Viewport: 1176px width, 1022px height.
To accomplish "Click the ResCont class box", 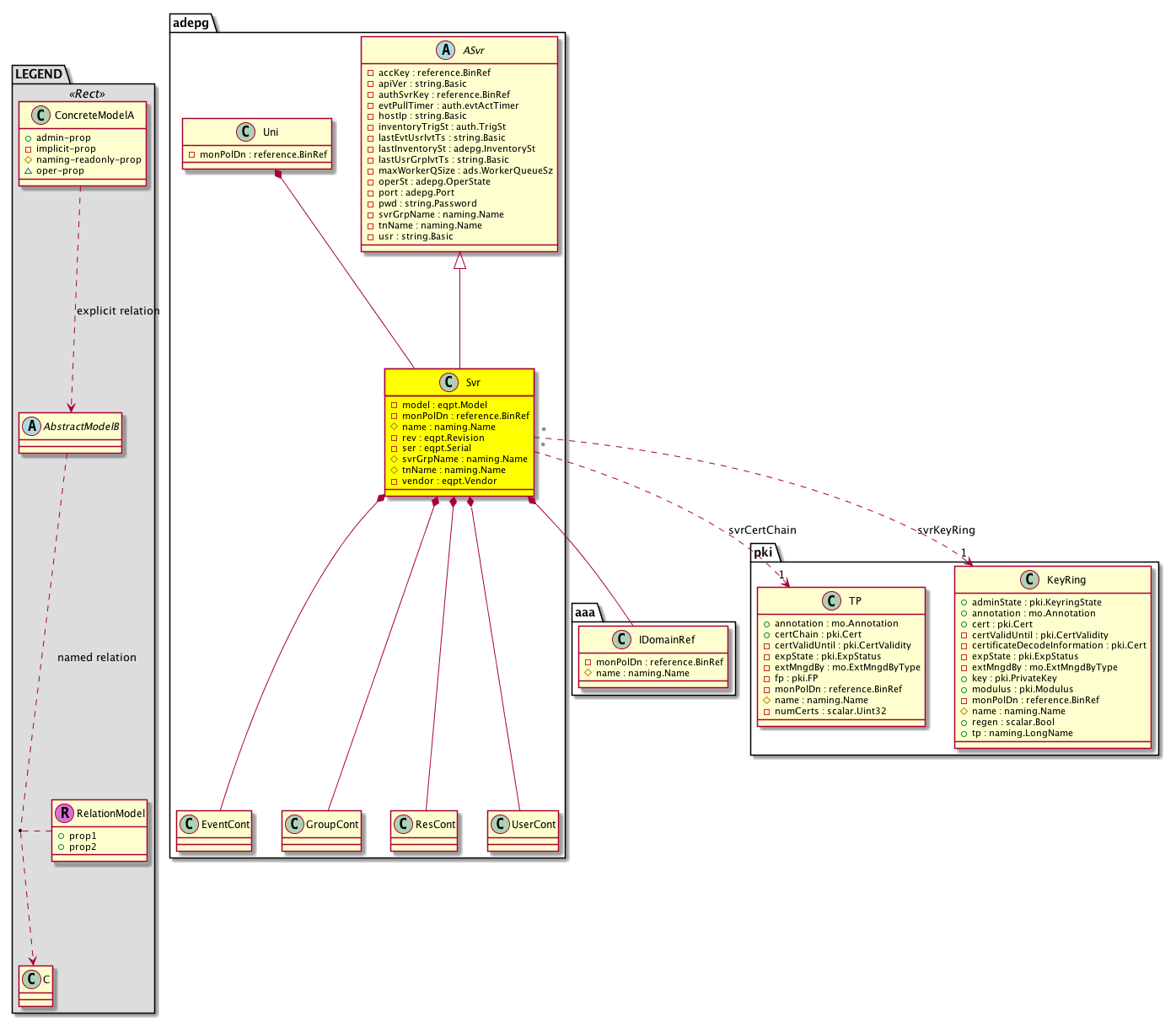I will point(425,830).
